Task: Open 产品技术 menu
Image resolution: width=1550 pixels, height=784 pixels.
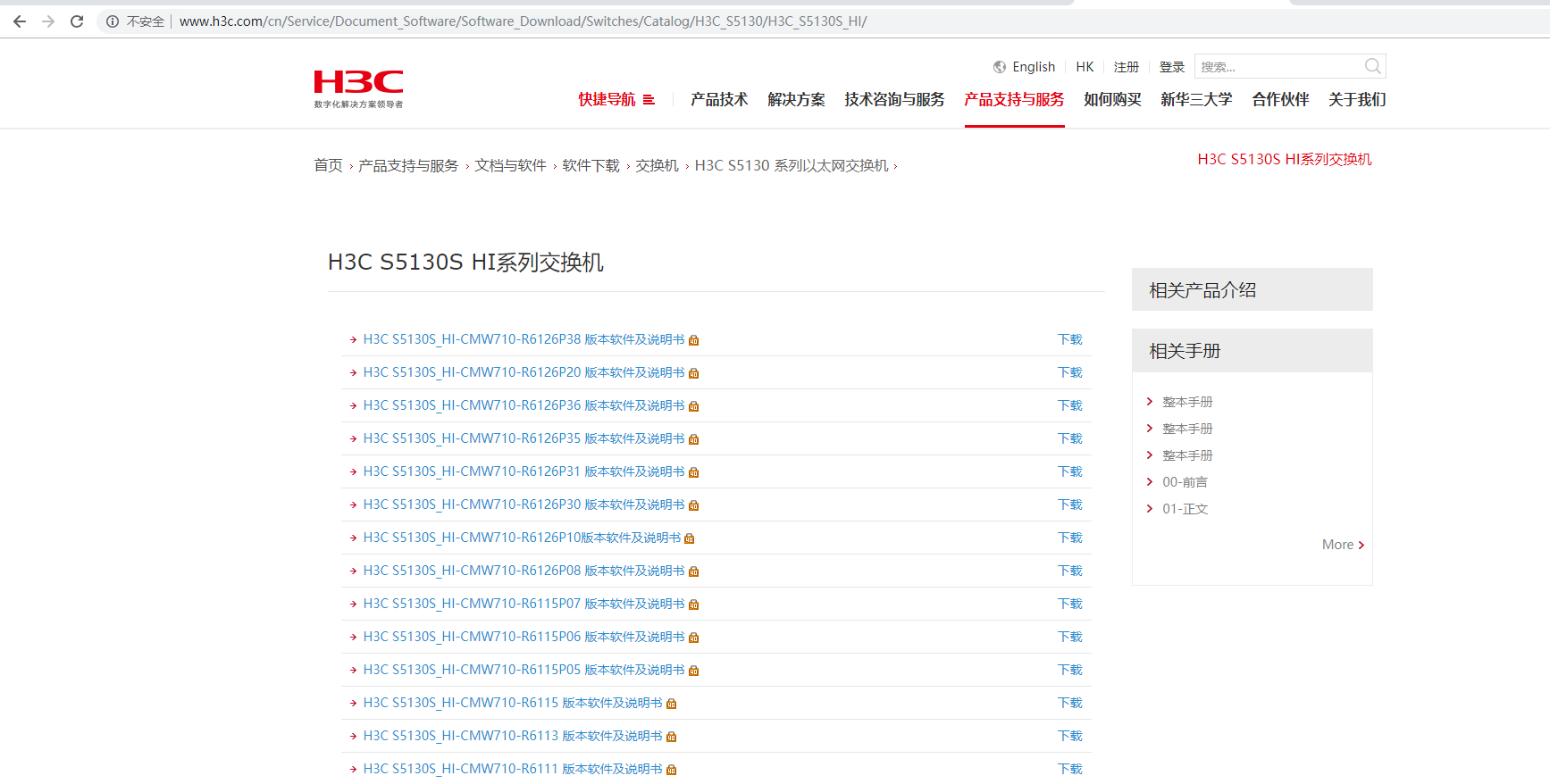Action: point(719,99)
